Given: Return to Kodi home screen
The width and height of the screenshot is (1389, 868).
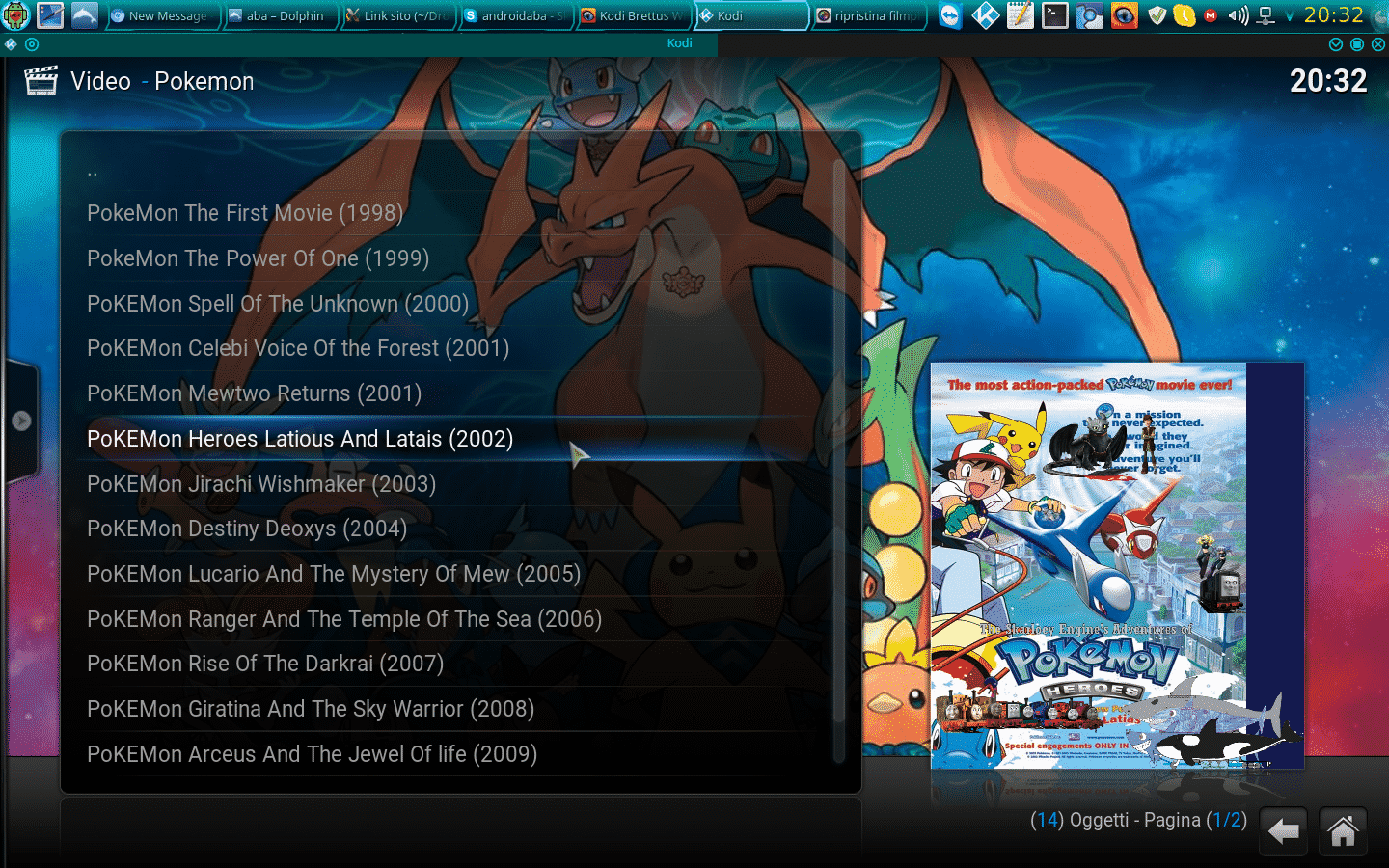Looking at the screenshot, I should pyautogui.click(x=1344, y=831).
